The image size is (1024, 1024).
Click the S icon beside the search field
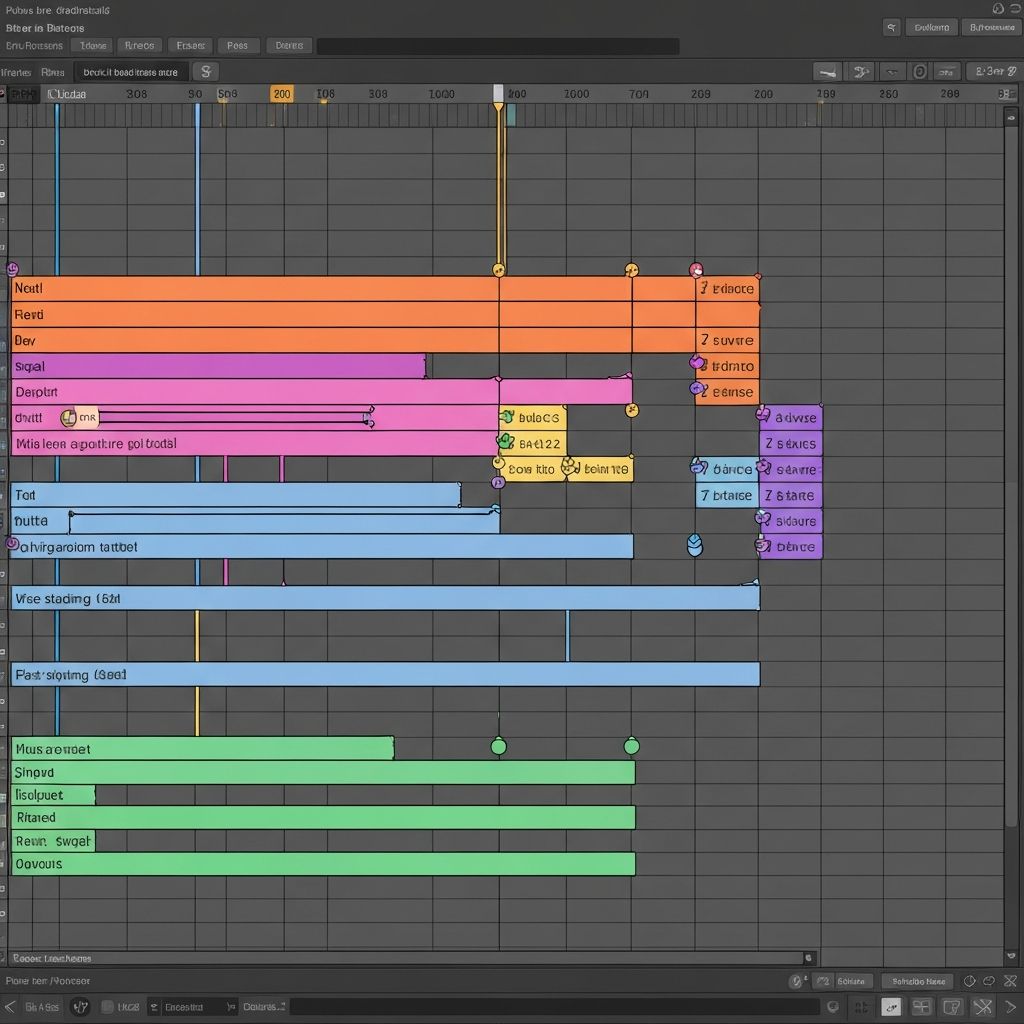coord(205,71)
